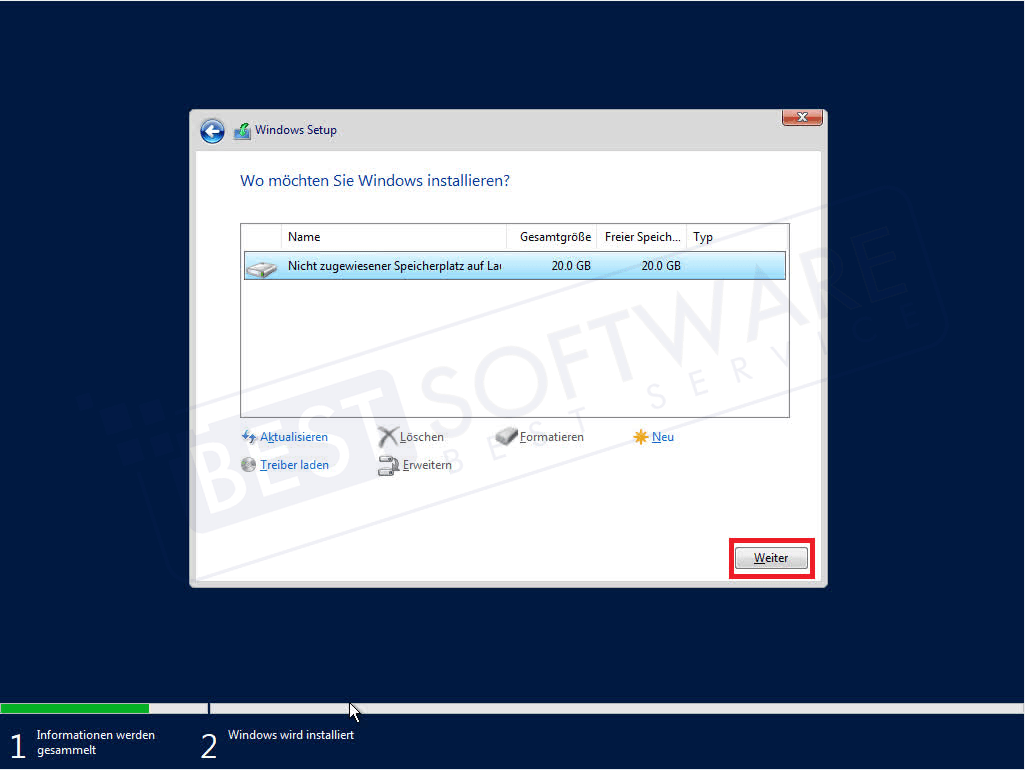Click the Windows Setup title bar icon
1025x770 pixels.
click(241, 130)
